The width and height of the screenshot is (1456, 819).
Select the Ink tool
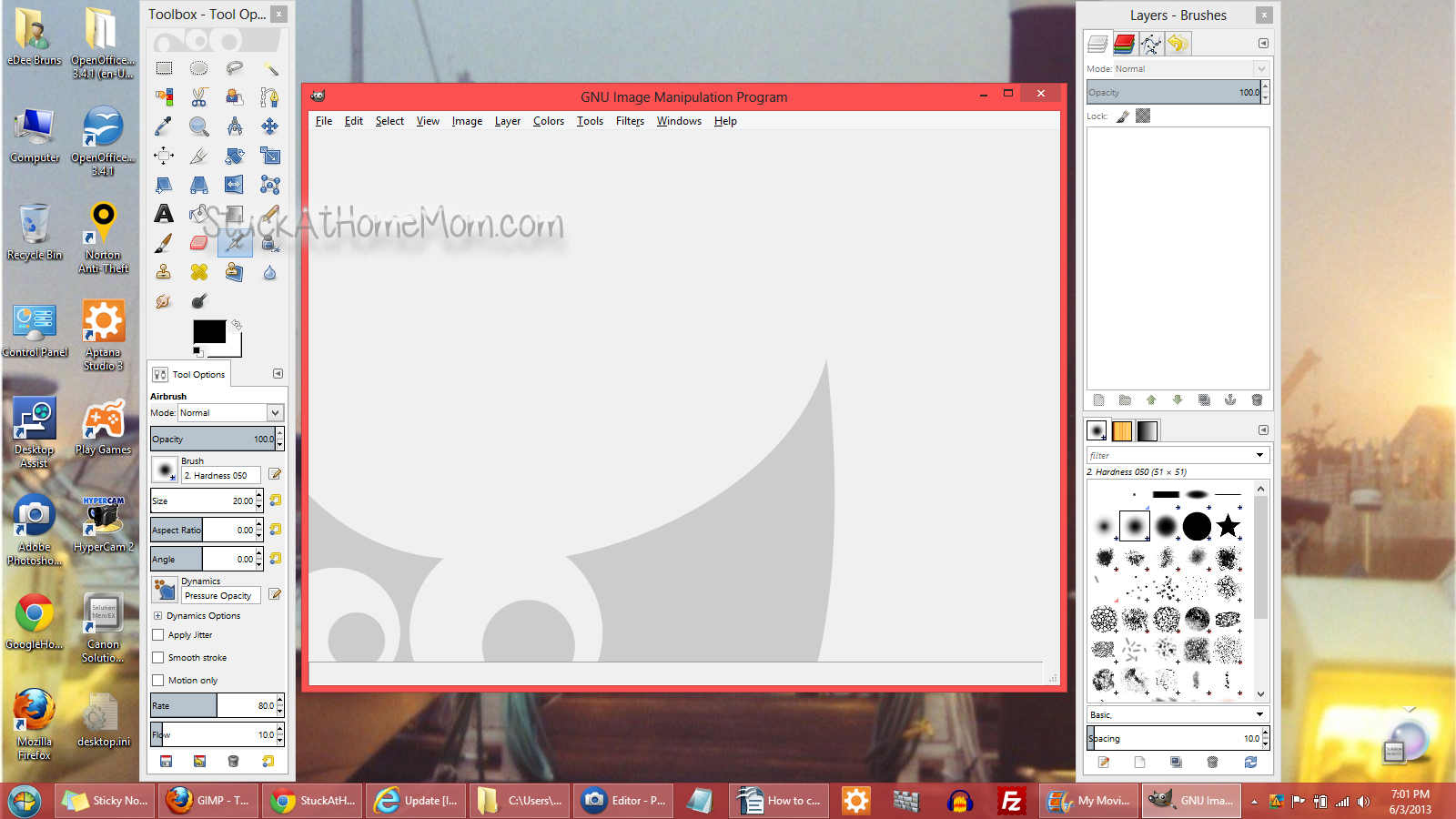(x=270, y=243)
